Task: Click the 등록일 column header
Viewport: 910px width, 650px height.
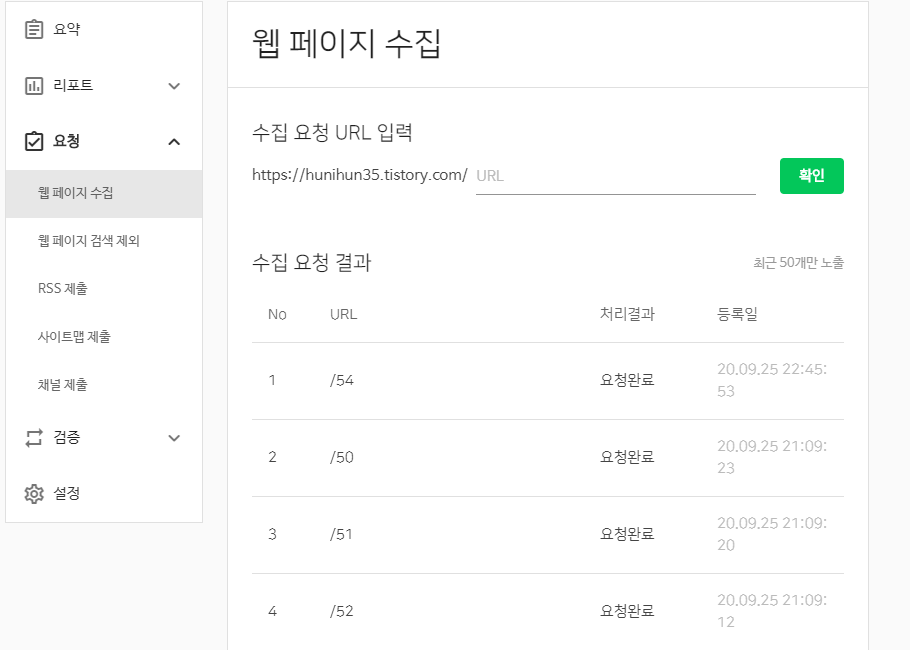Action: (x=738, y=314)
